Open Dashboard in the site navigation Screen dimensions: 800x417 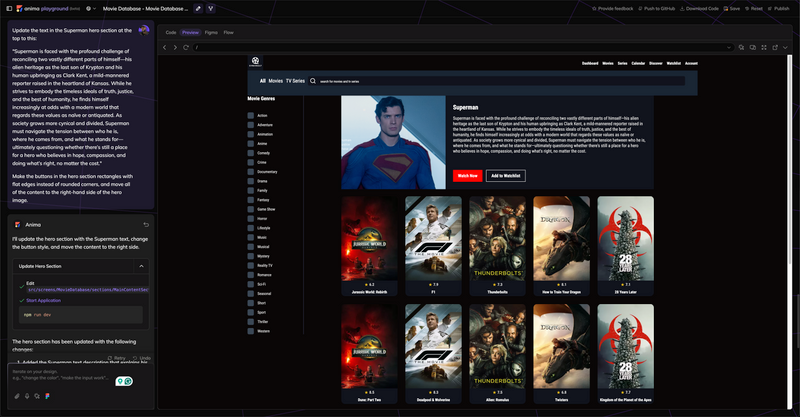click(x=590, y=63)
